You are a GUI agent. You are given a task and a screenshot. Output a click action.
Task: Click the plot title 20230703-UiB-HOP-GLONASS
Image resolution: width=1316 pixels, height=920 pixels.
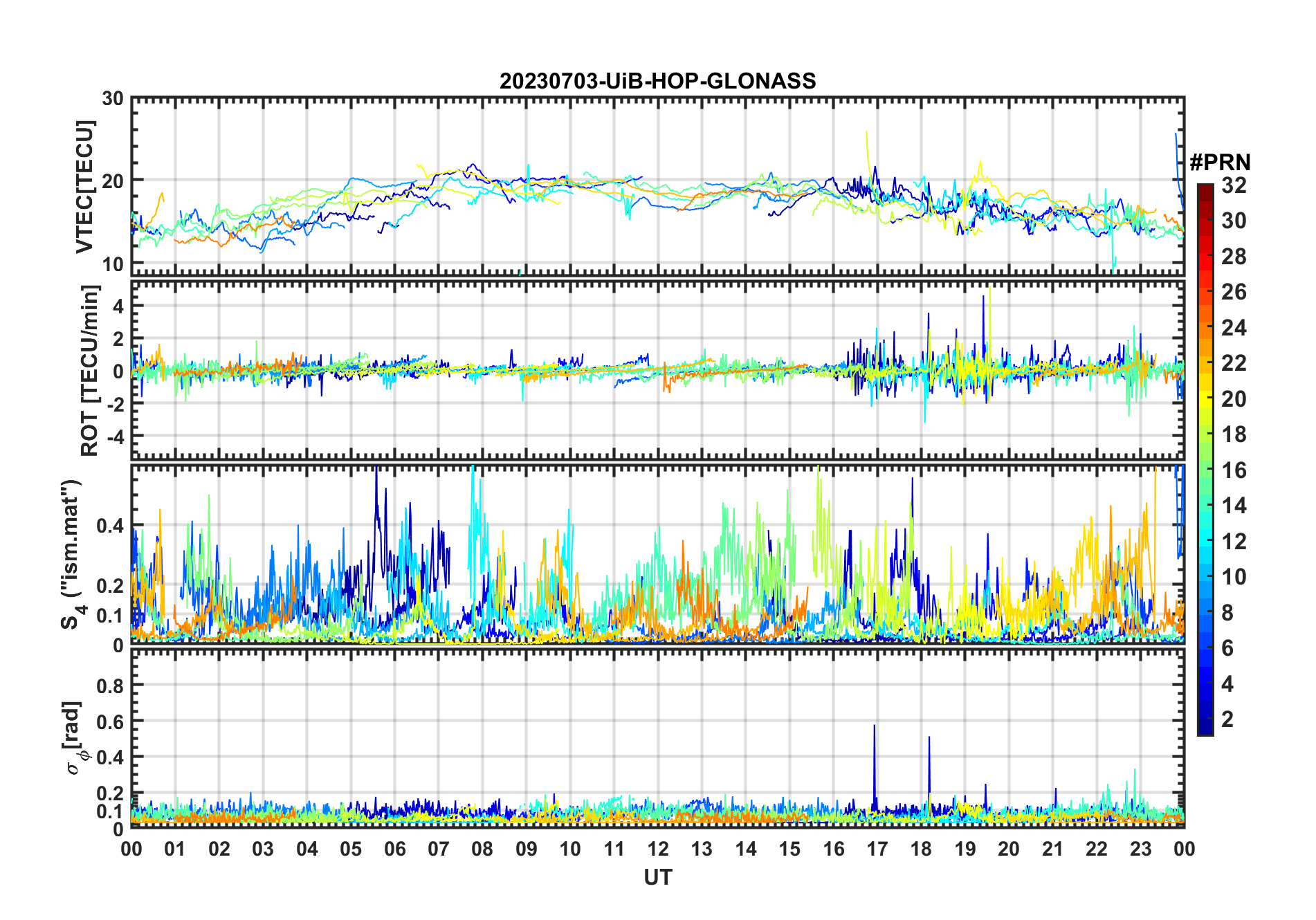click(657, 81)
